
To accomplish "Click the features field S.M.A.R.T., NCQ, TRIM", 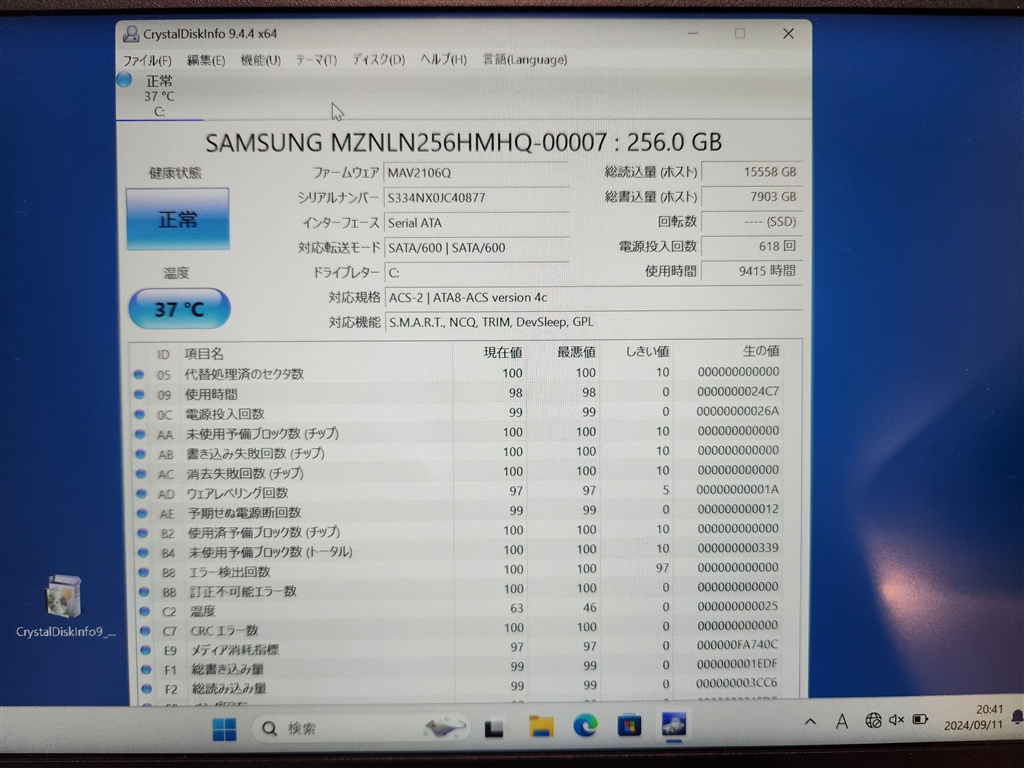I will (593, 322).
